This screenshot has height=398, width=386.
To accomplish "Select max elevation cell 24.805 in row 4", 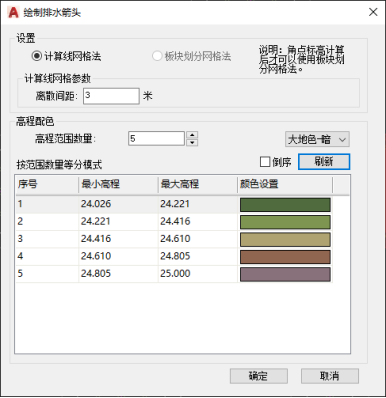I will [198, 256].
